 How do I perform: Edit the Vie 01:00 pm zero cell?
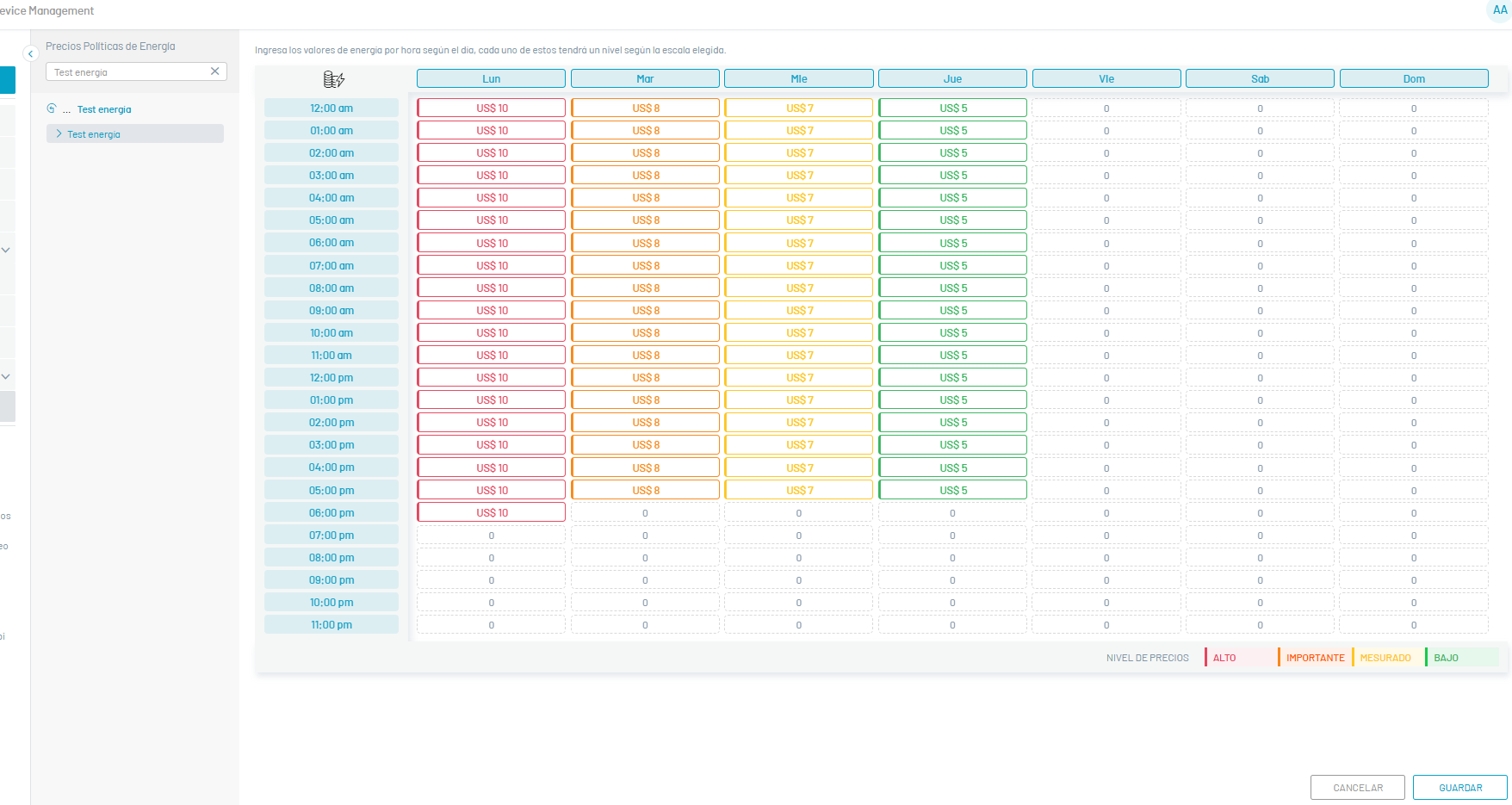pos(1106,399)
